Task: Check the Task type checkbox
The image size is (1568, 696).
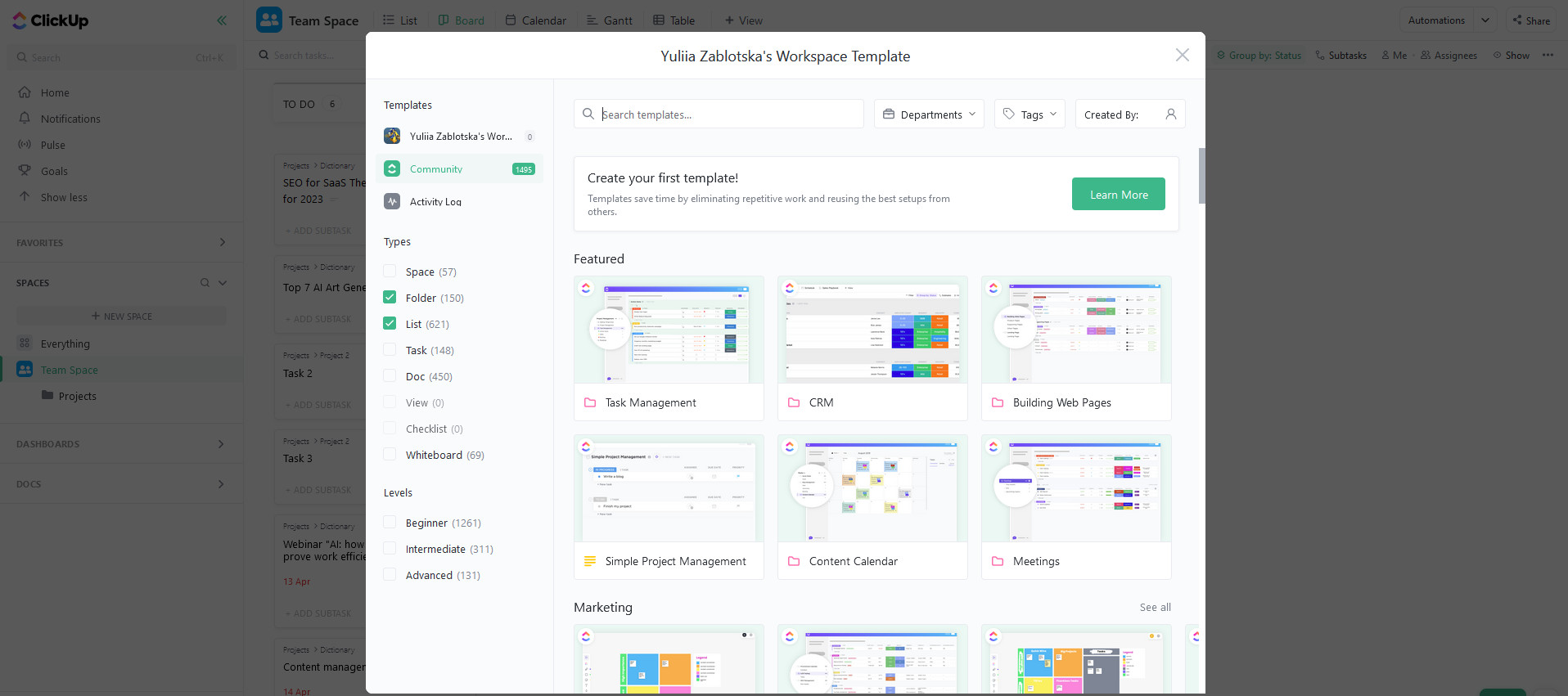Action: [390, 349]
